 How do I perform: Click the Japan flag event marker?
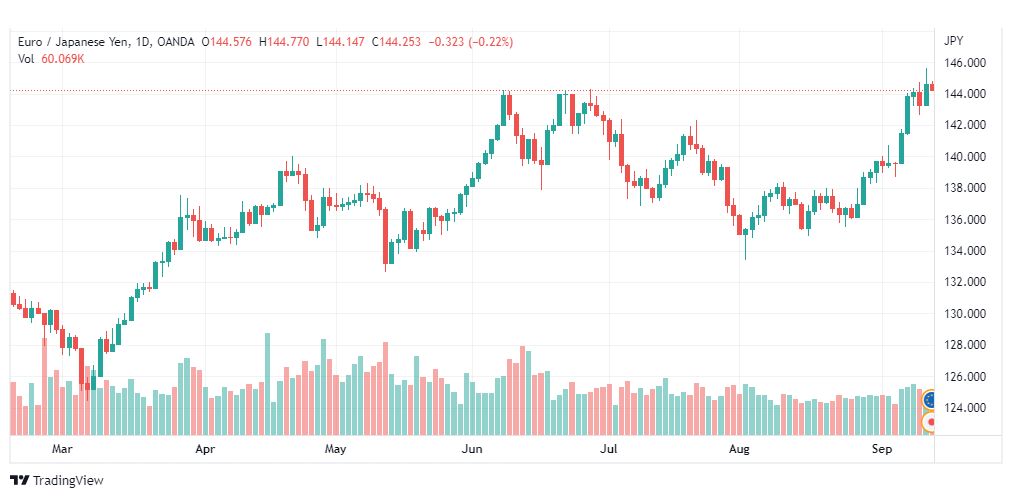[x=929, y=423]
